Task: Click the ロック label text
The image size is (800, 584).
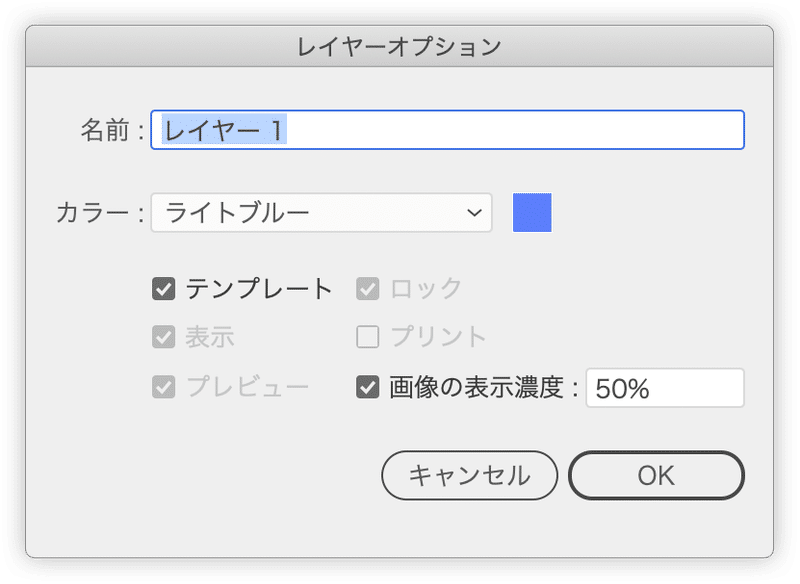Action: point(426,289)
